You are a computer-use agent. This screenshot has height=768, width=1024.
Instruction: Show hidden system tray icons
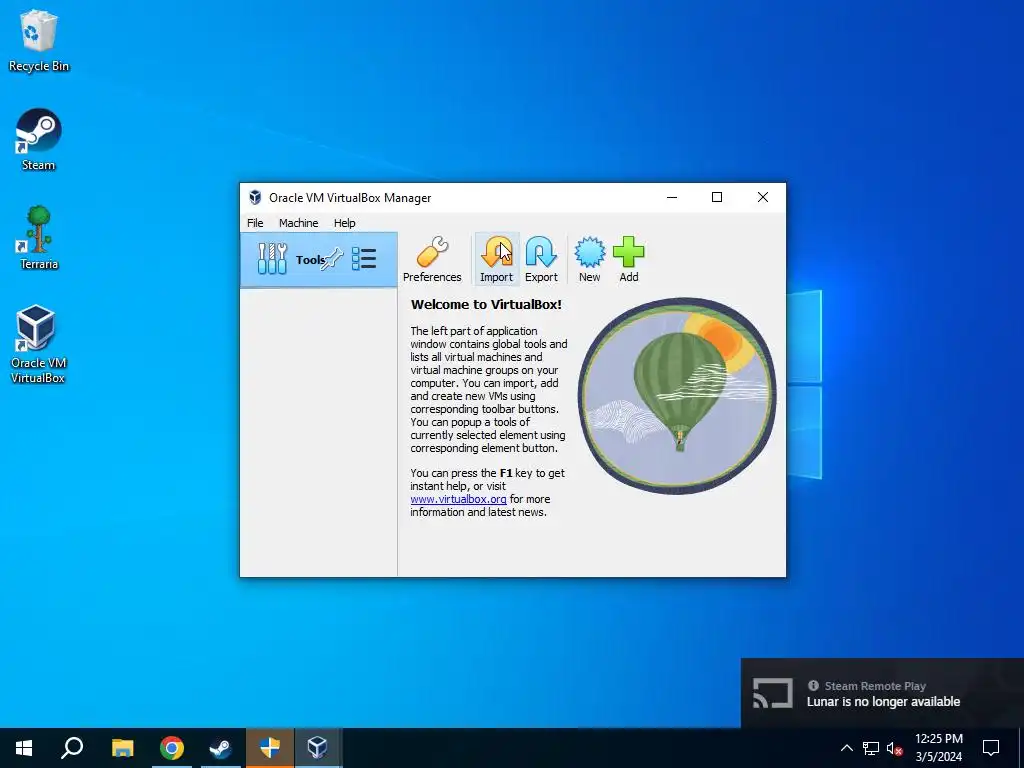[846, 748]
